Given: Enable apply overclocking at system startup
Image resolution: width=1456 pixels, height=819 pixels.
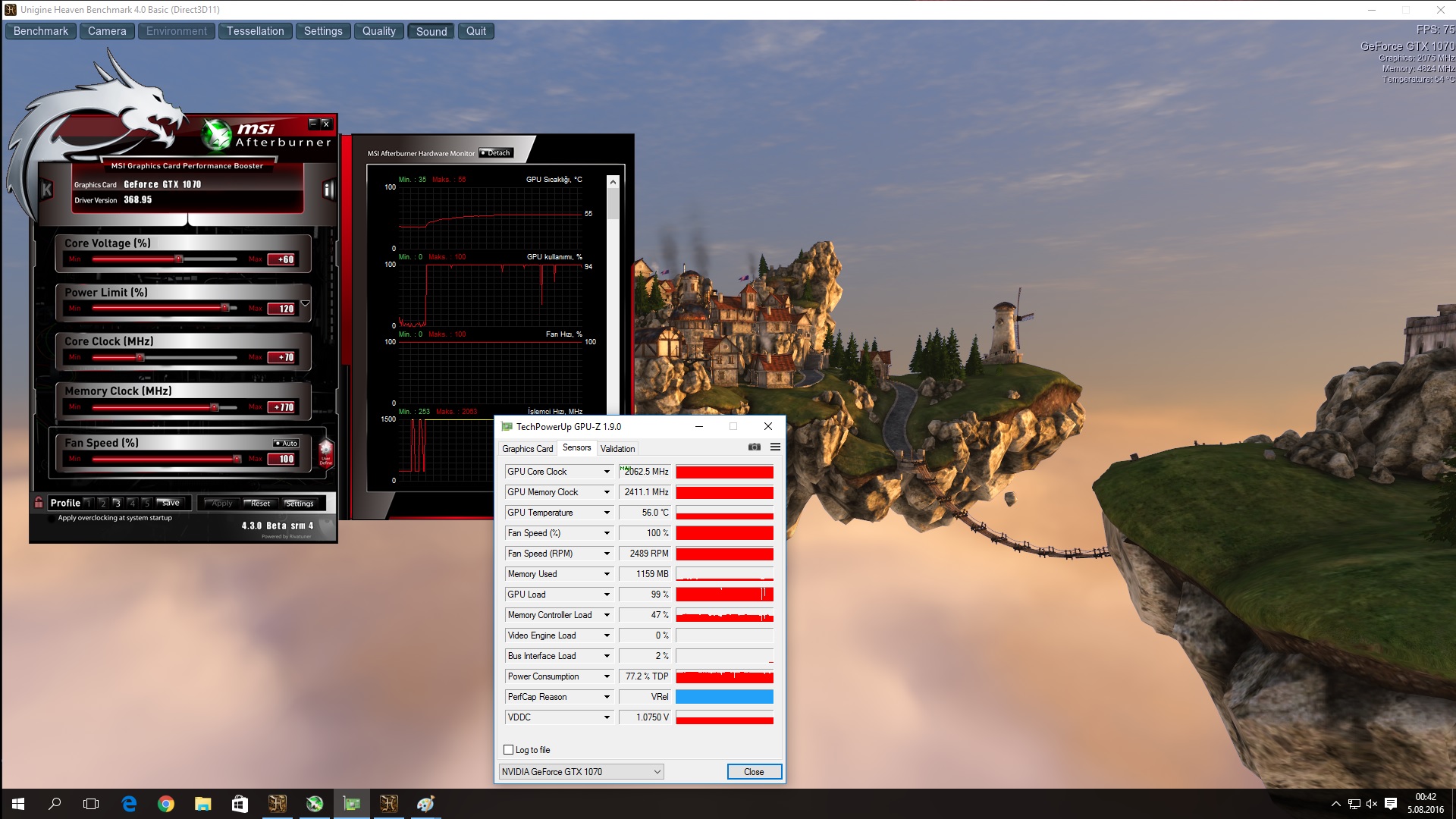Looking at the screenshot, I should [52, 519].
